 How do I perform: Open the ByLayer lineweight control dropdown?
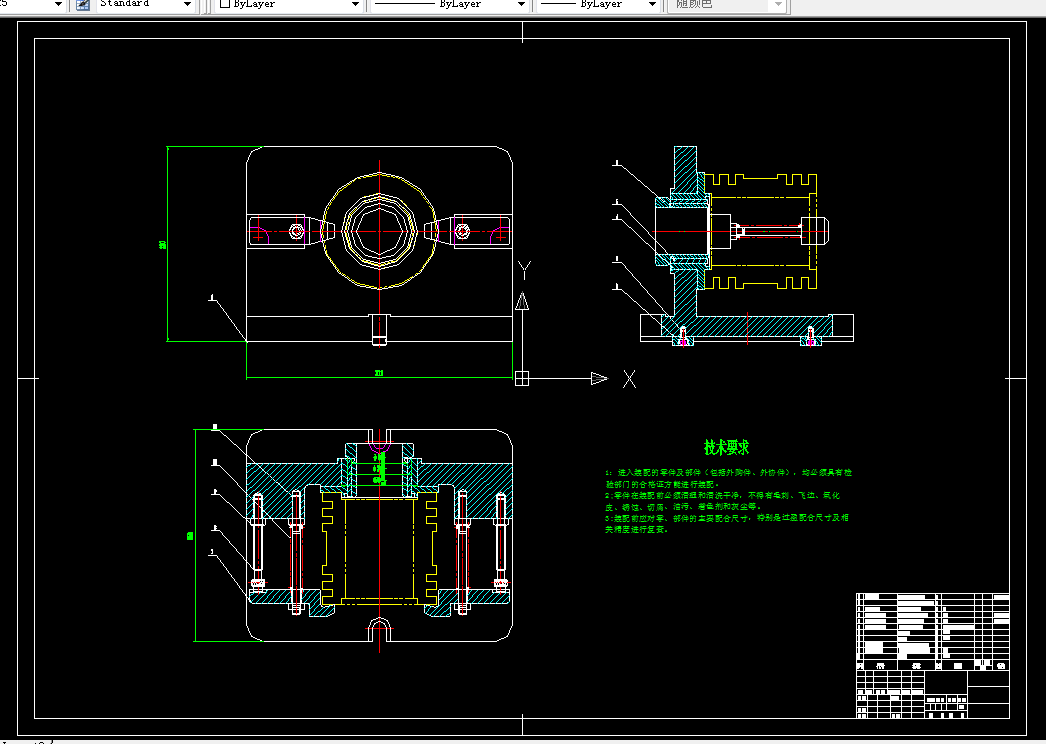pos(652,5)
